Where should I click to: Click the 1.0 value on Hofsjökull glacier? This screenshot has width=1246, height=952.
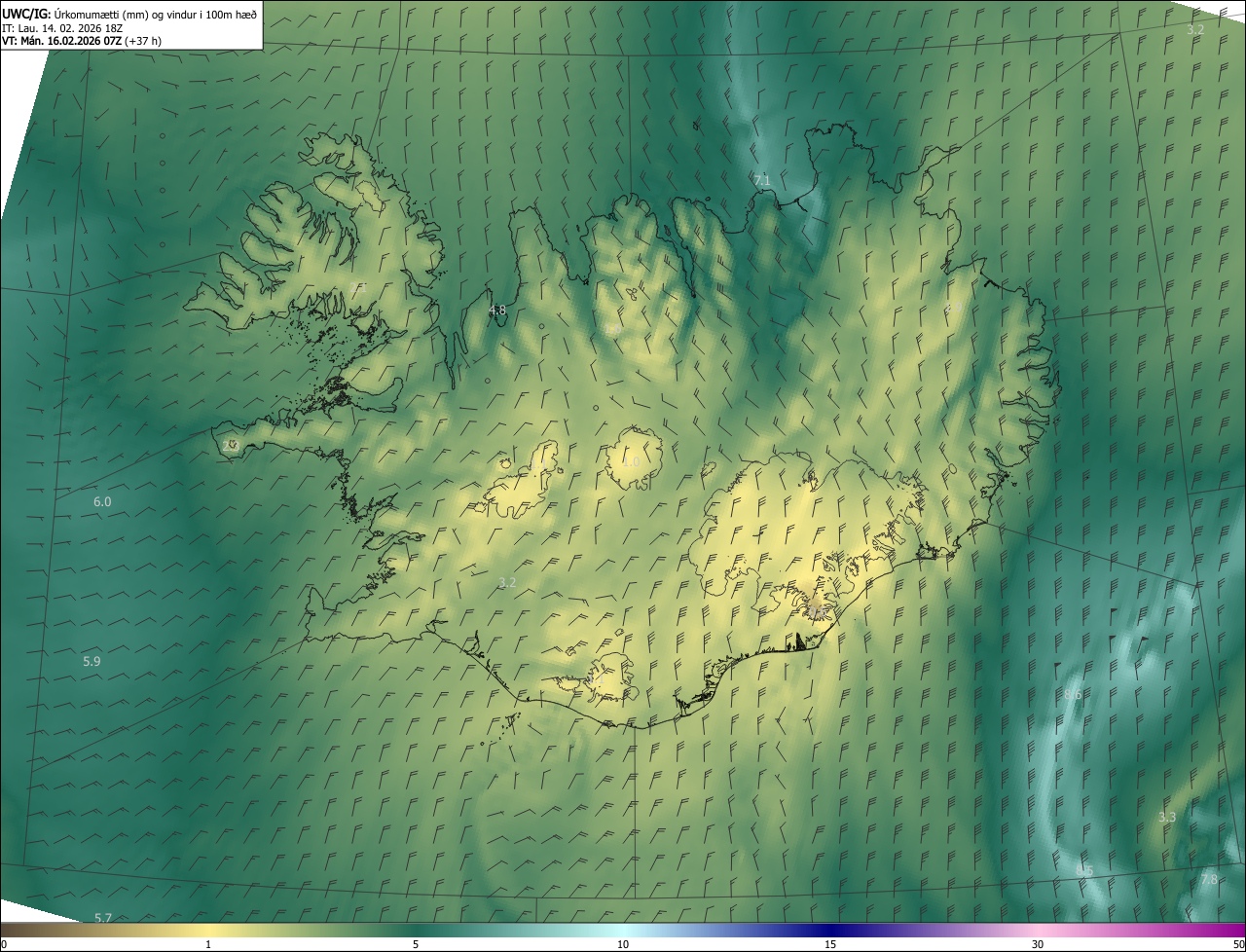[x=632, y=461]
